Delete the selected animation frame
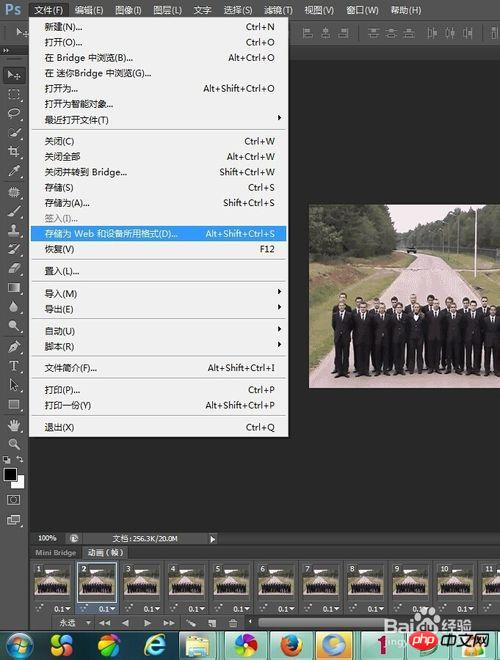This screenshot has width=500, height=660. pos(233,623)
